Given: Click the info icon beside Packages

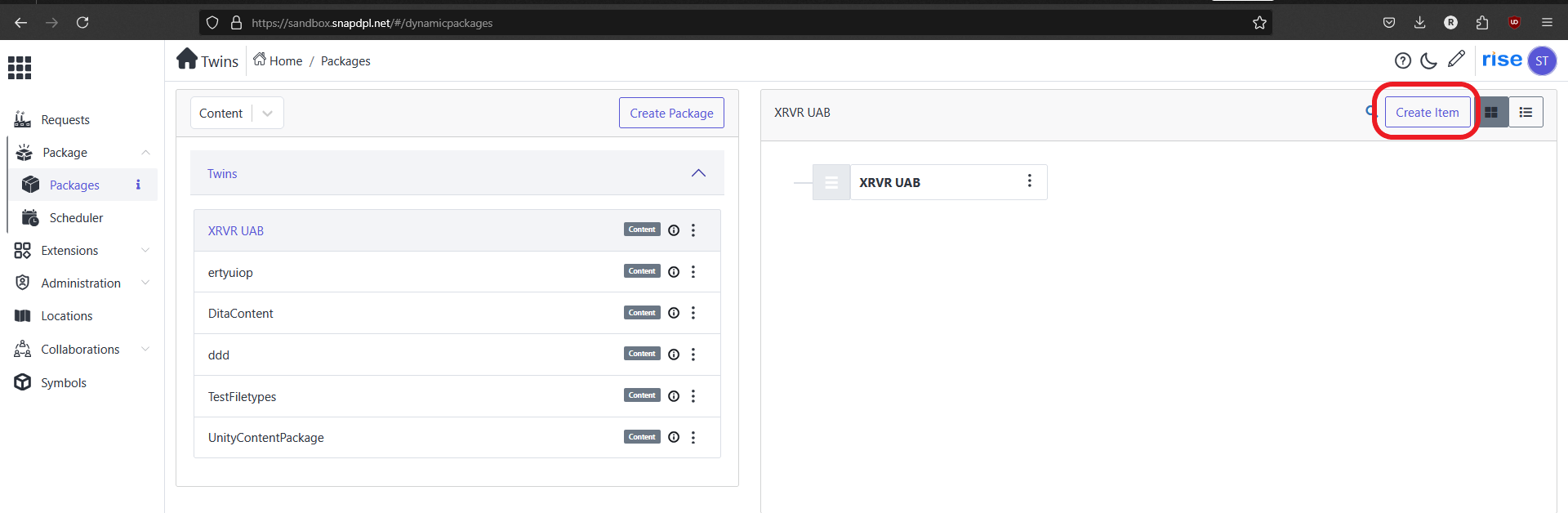Looking at the screenshot, I should [138, 185].
